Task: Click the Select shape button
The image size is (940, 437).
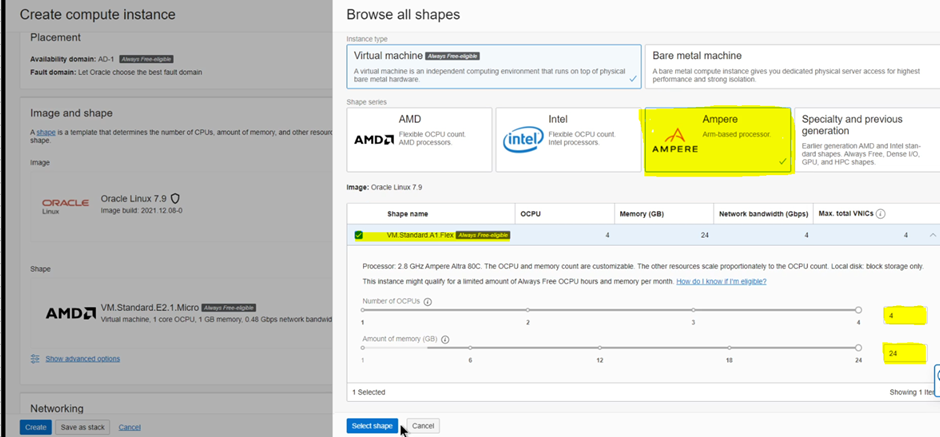Action: pyautogui.click(x=372, y=426)
